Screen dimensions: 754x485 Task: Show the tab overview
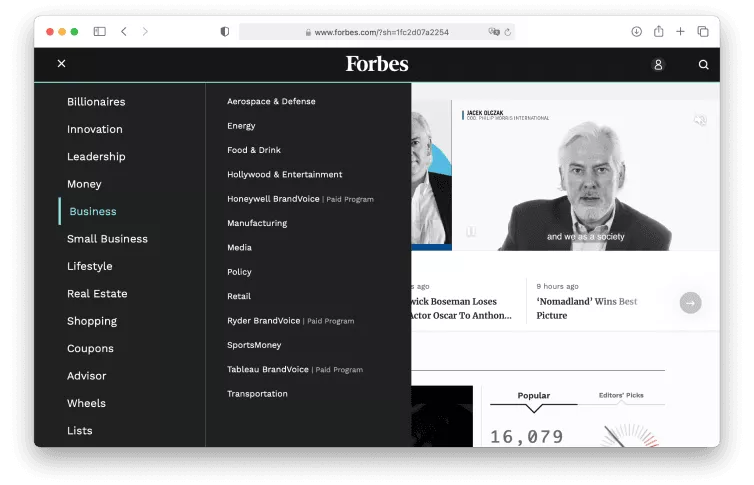point(703,32)
